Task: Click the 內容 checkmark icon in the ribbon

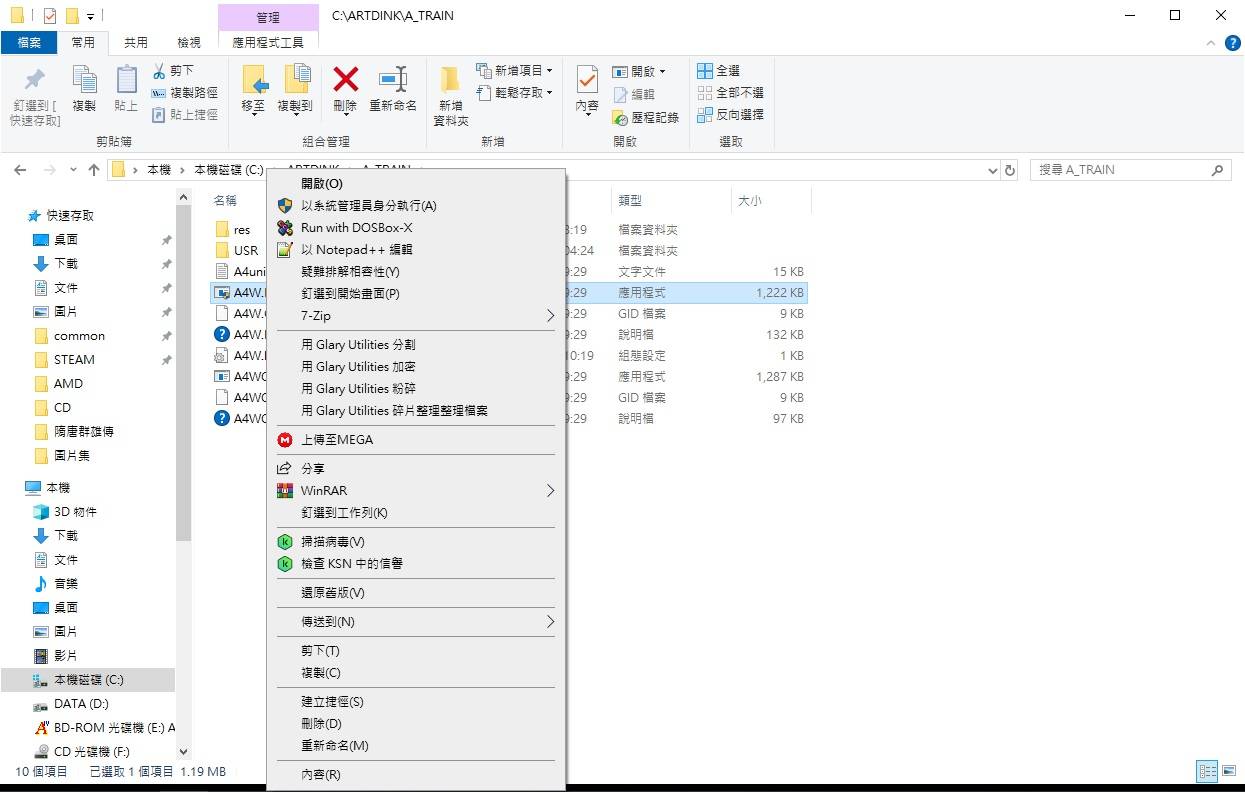Action: pos(587,79)
